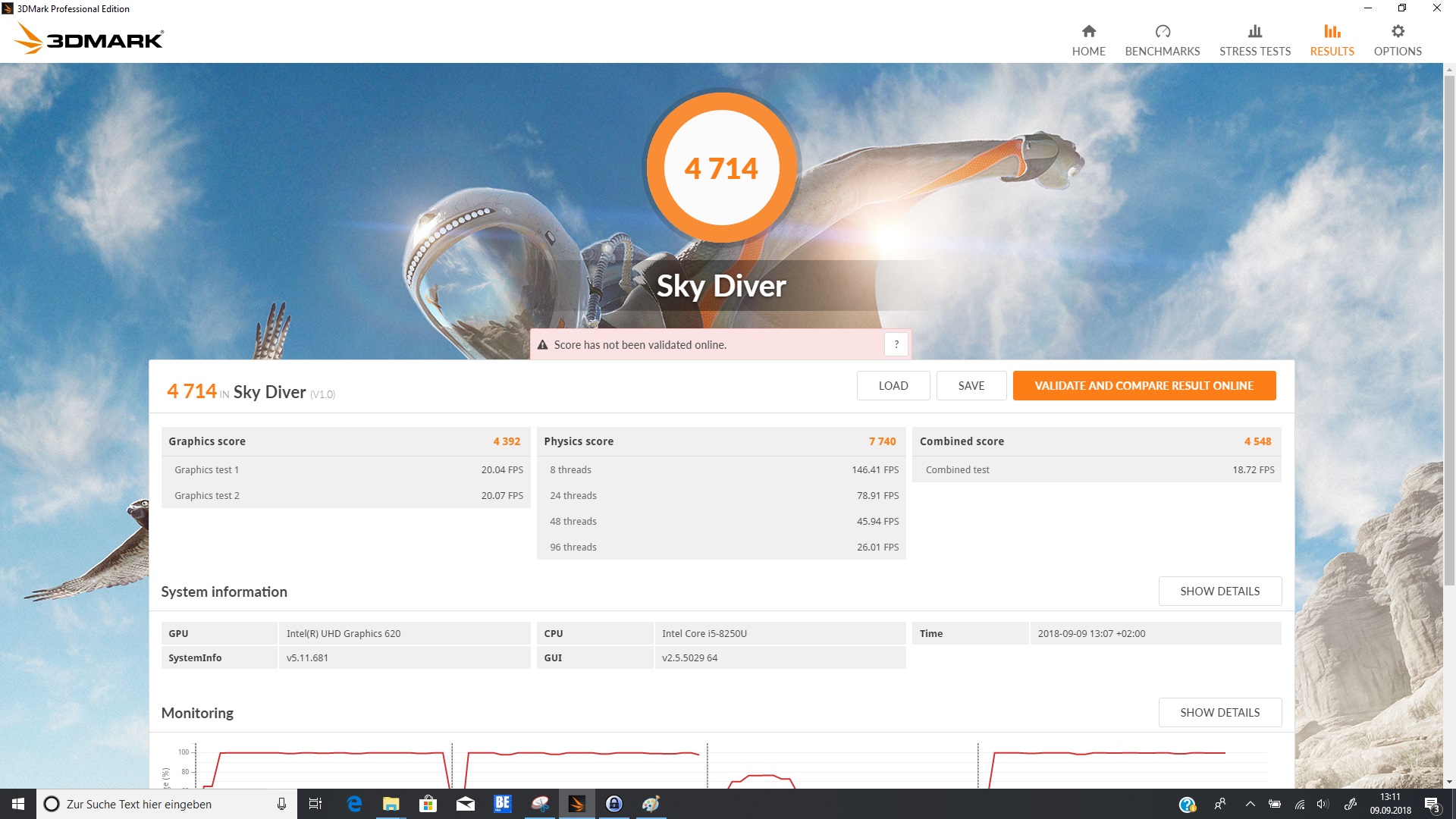1456x819 pixels.
Task: Switch to the Results tab
Action: (x=1332, y=40)
